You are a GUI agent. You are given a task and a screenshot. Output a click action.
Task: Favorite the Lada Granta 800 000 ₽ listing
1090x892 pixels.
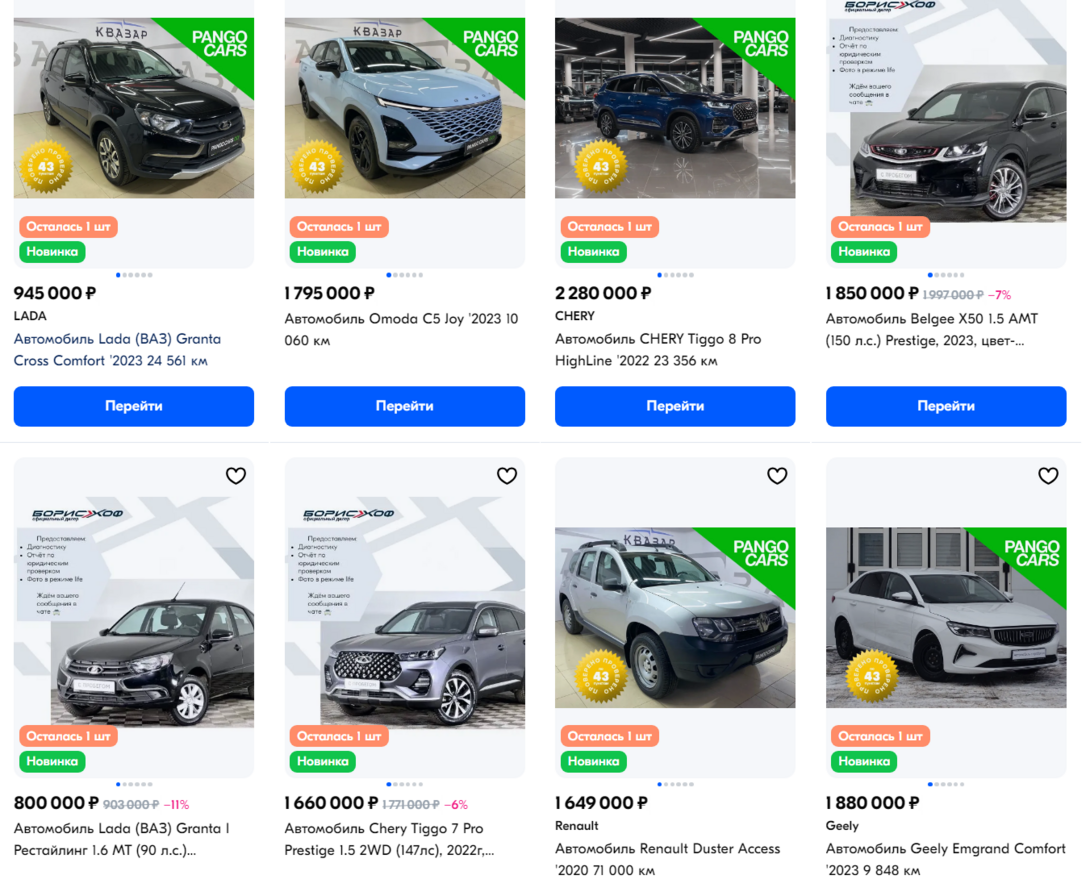click(x=236, y=476)
